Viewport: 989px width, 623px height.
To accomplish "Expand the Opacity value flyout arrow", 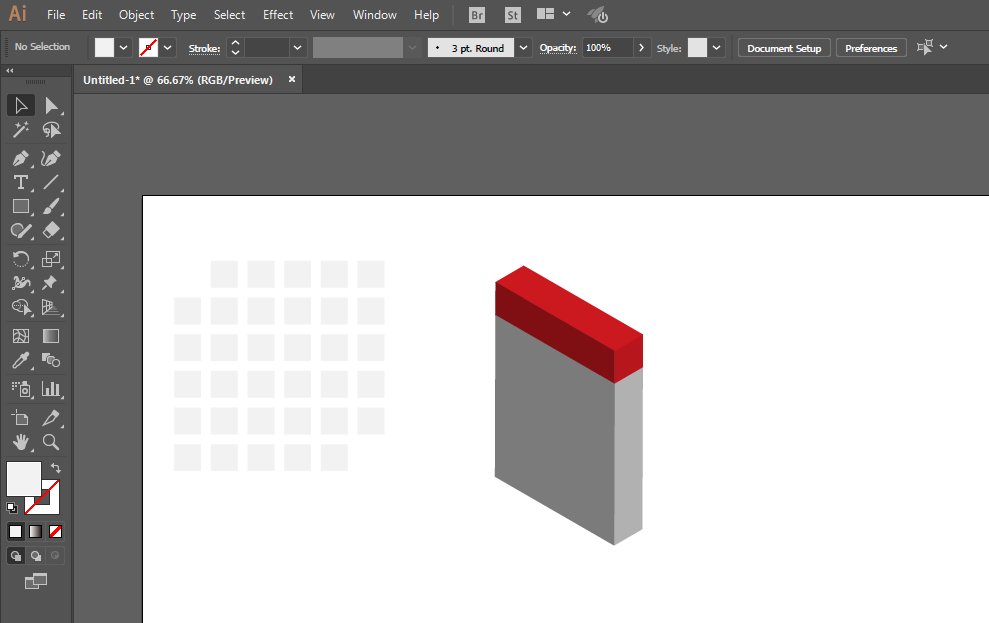I will tap(641, 47).
